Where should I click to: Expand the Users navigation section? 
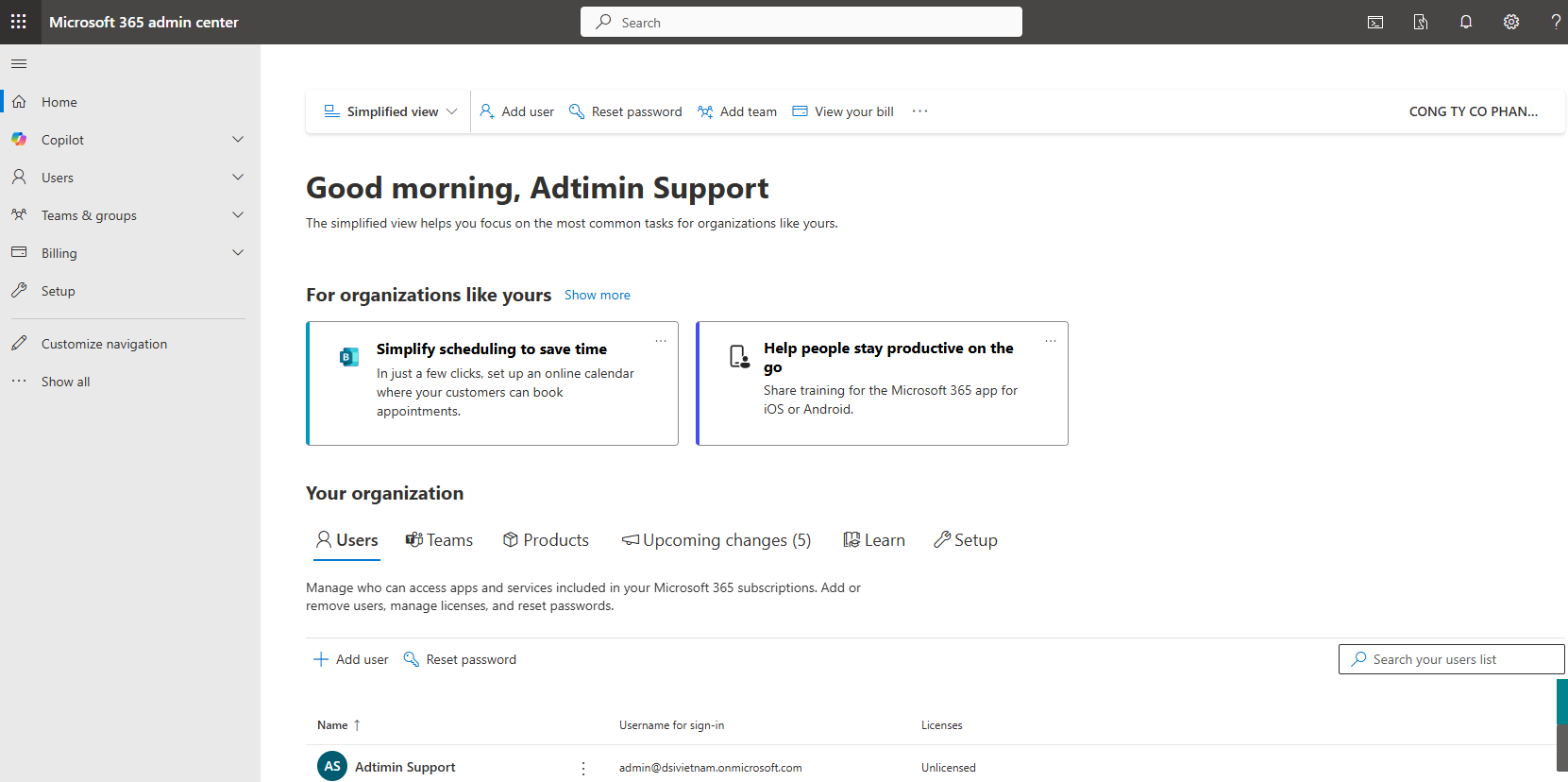pyautogui.click(x=238, y=177)
